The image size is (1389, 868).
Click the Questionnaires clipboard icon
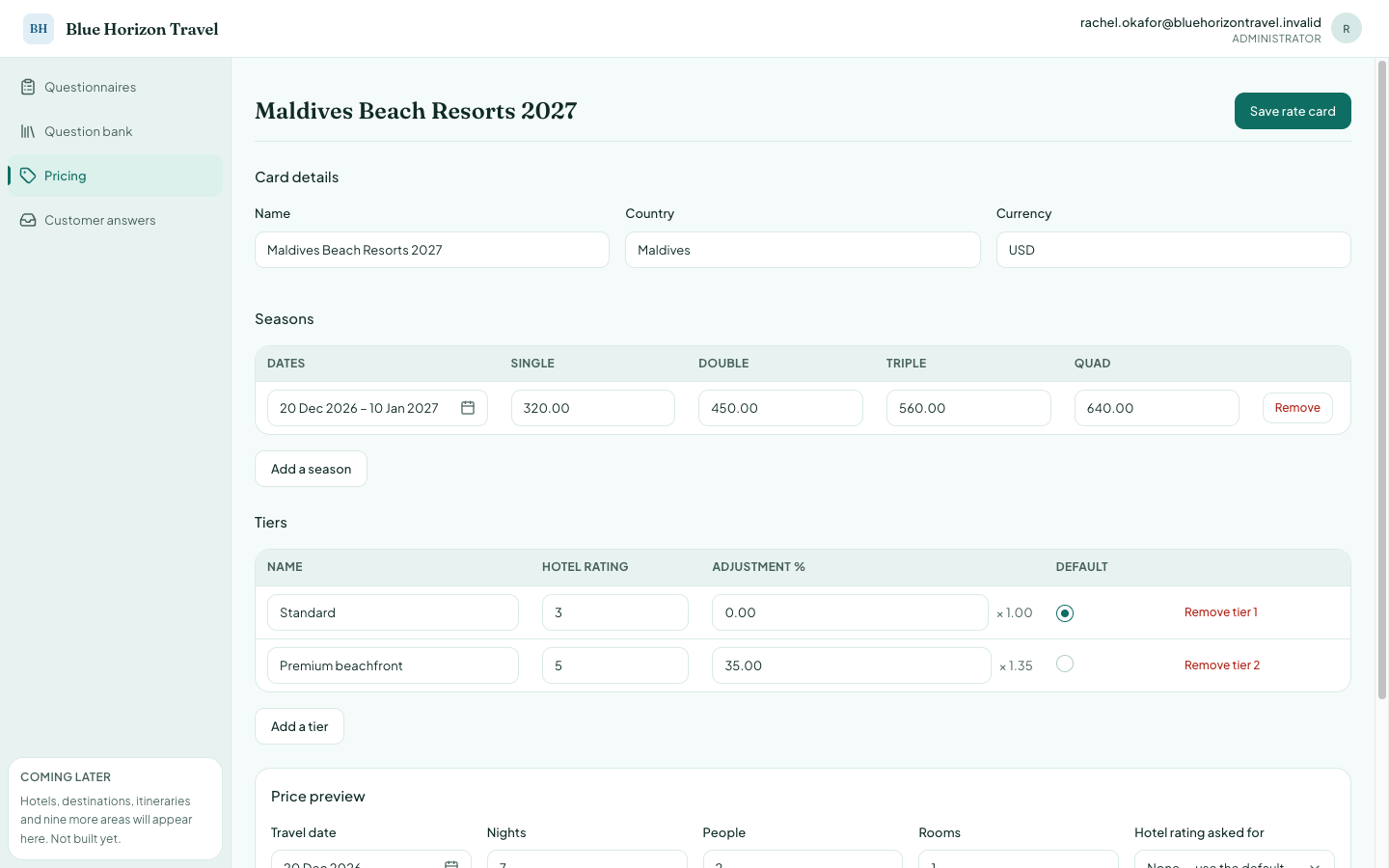[x=28, y=87]
